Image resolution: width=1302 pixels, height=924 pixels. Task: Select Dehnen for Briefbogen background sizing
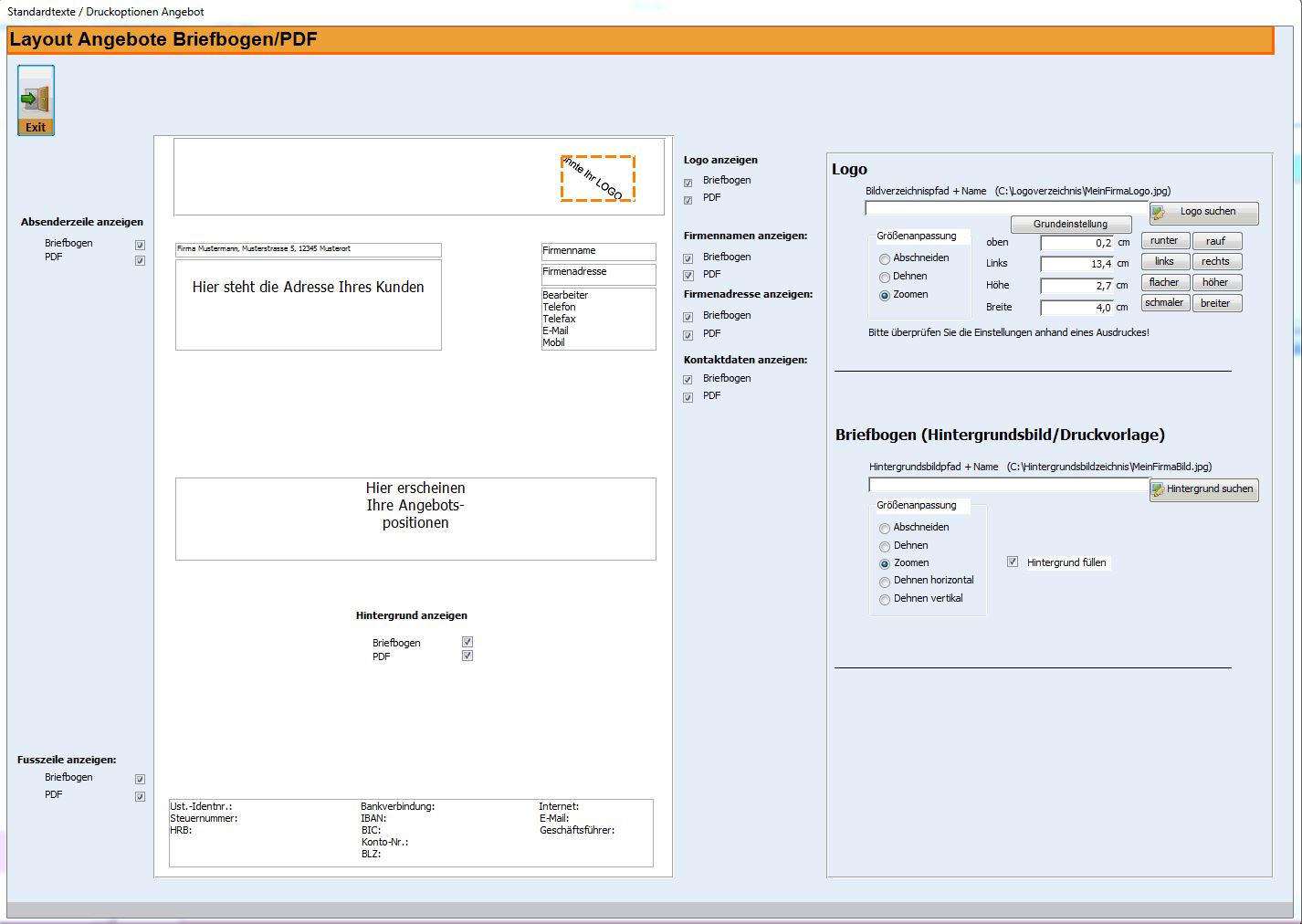click(885, 547)
